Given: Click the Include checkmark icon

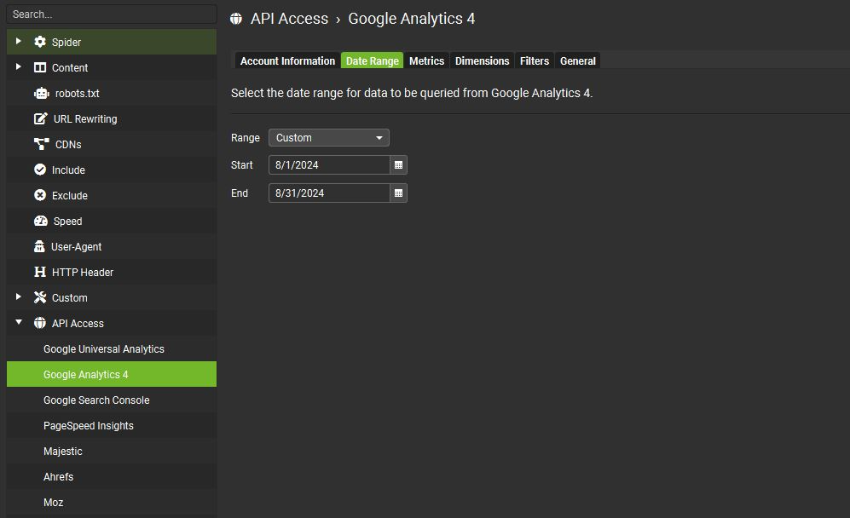Looking at the screenshot, I should pyautogui.click(x=40, y=170).
